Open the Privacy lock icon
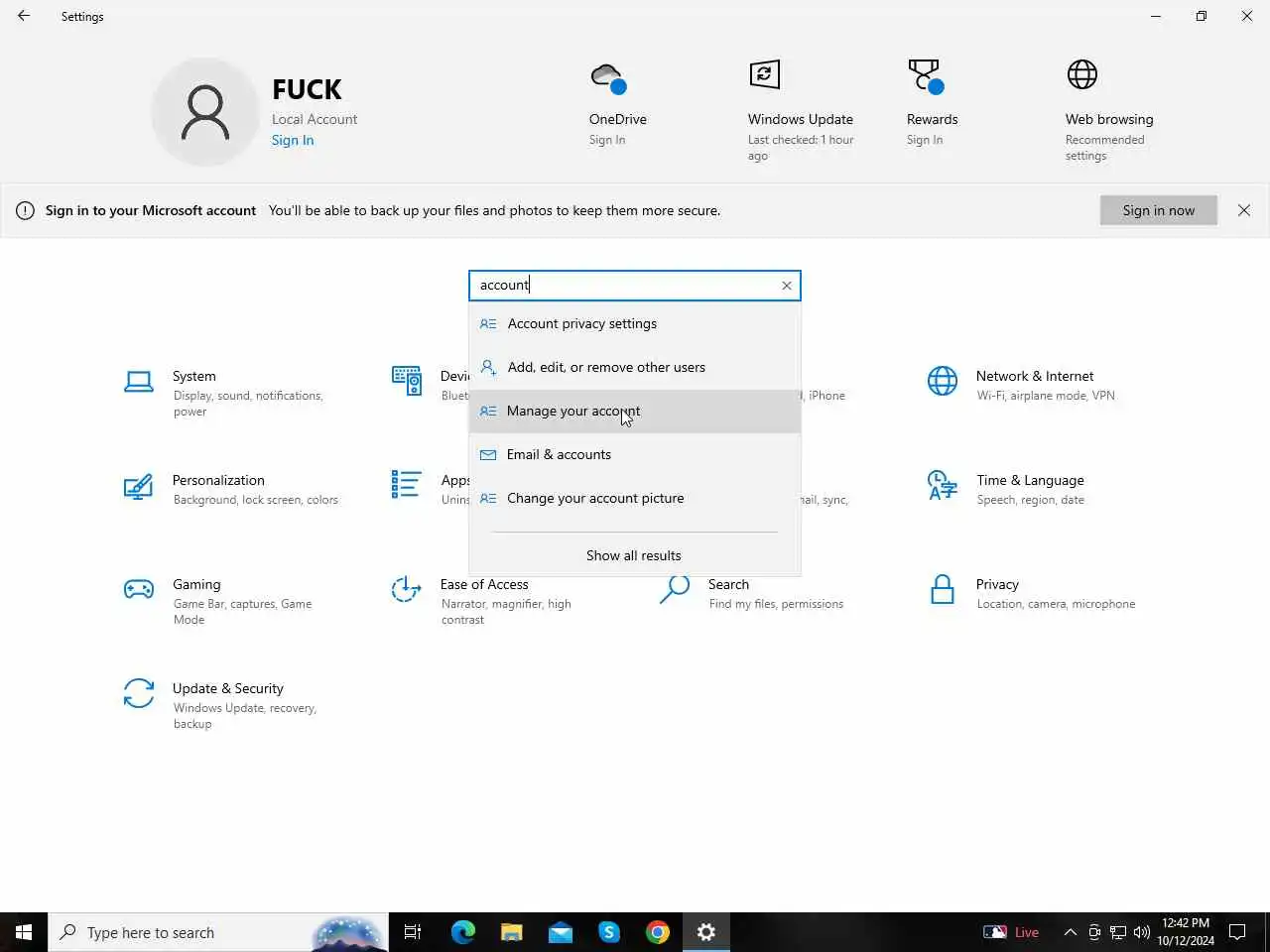Viewport: 1270px width, 952px height. [943, 590]
